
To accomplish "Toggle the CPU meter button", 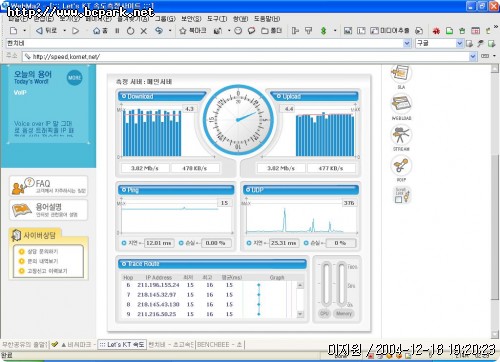I will click(324, 313).
